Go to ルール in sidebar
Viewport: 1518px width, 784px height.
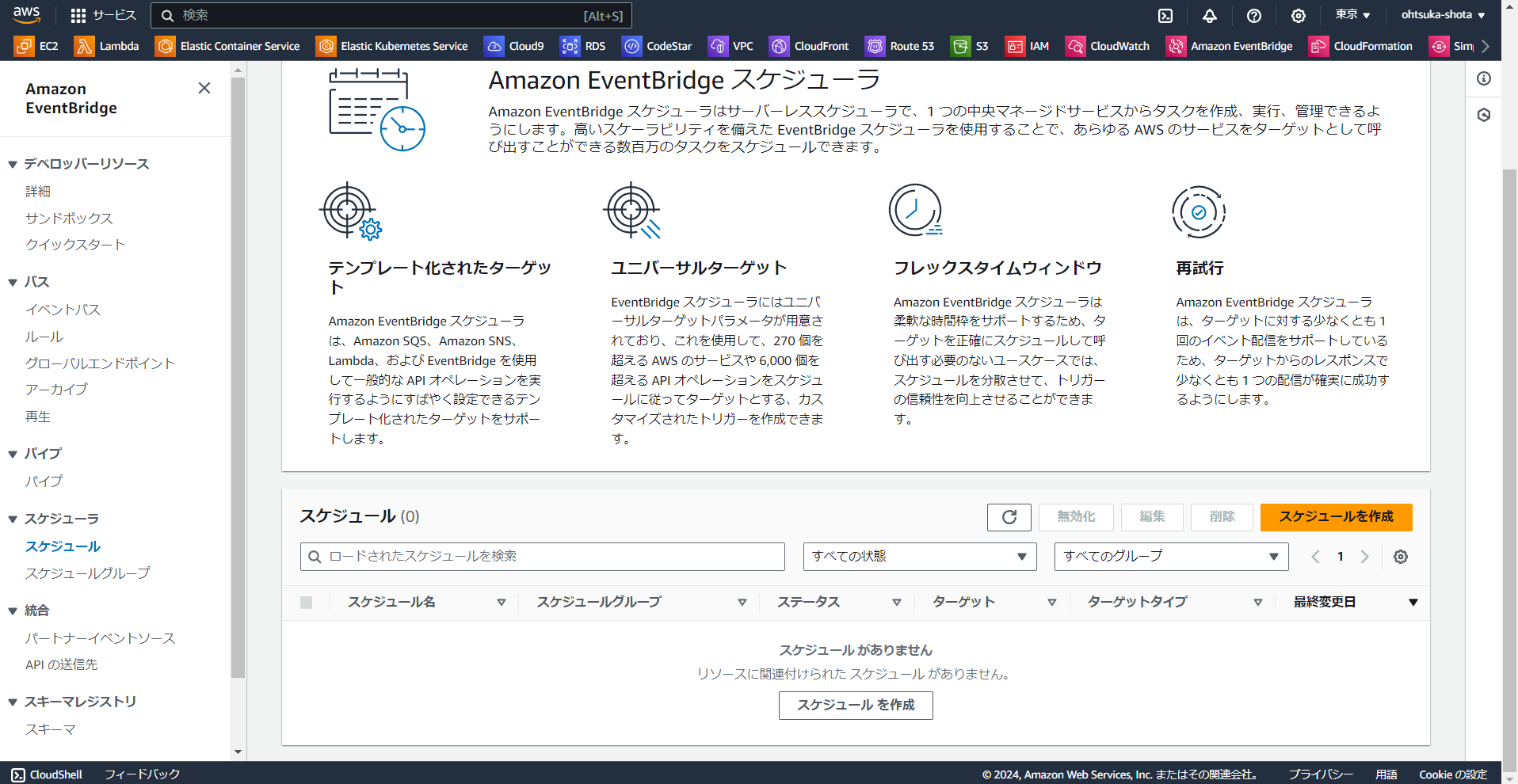(x=44, y=337)
